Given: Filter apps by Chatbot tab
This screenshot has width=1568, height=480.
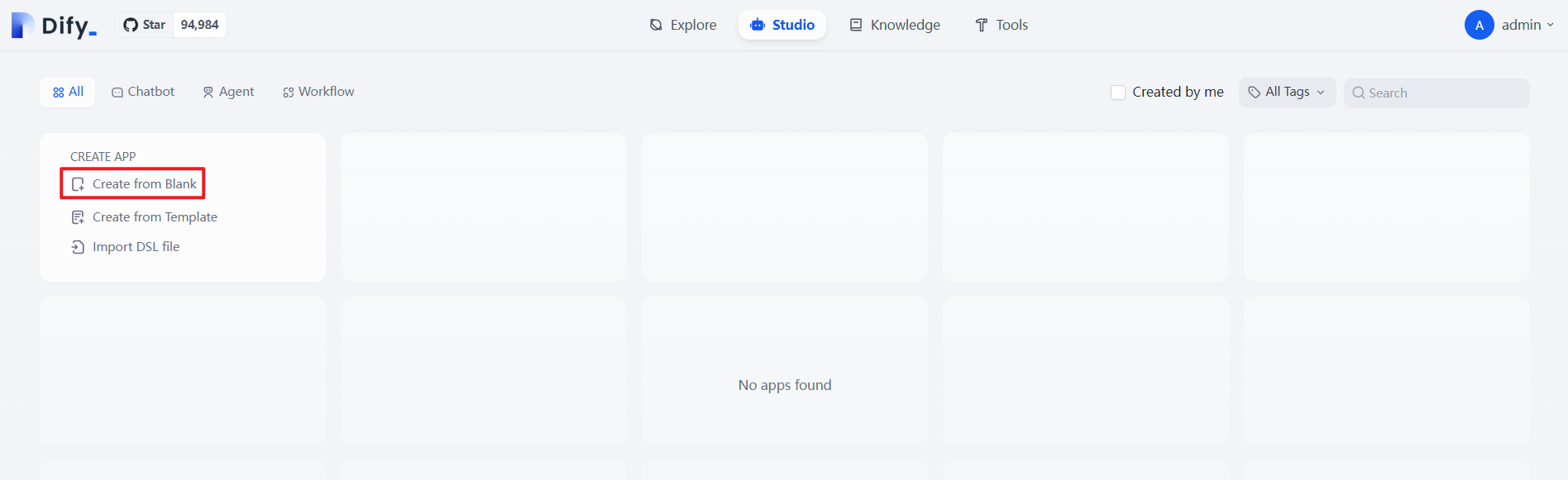Looking at the screenshot, I should tap(143, 92).
